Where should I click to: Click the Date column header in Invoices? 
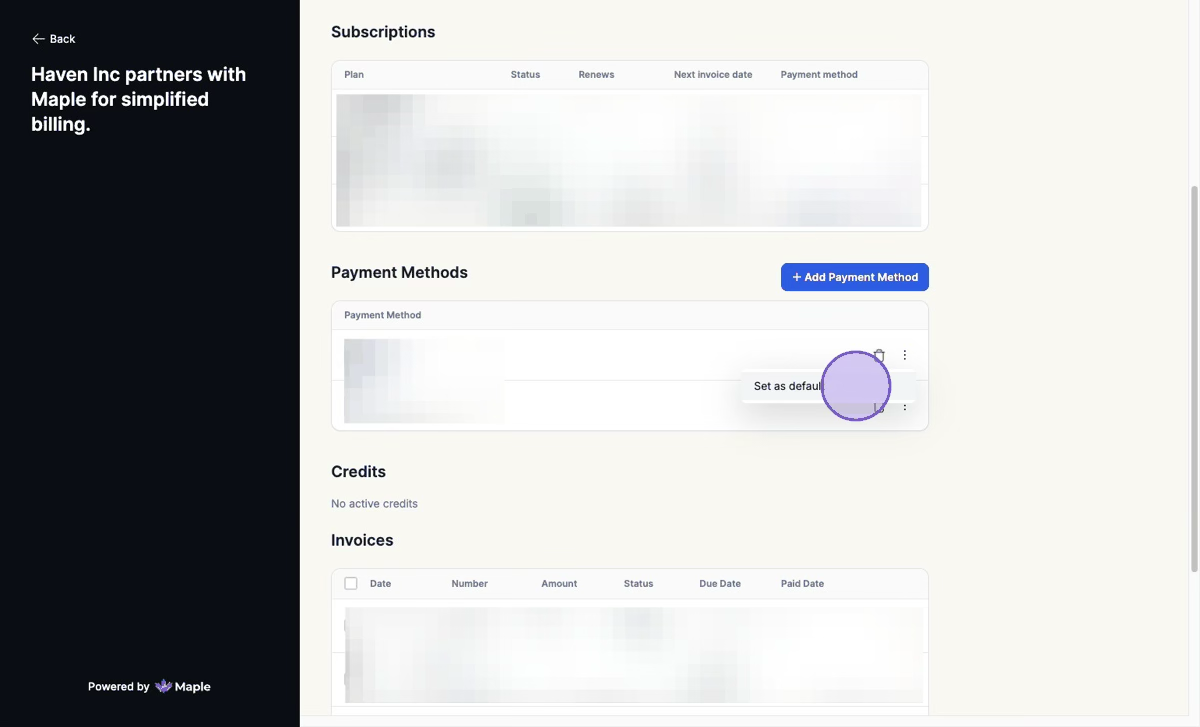pyautogui.click(x=380, y=583)
